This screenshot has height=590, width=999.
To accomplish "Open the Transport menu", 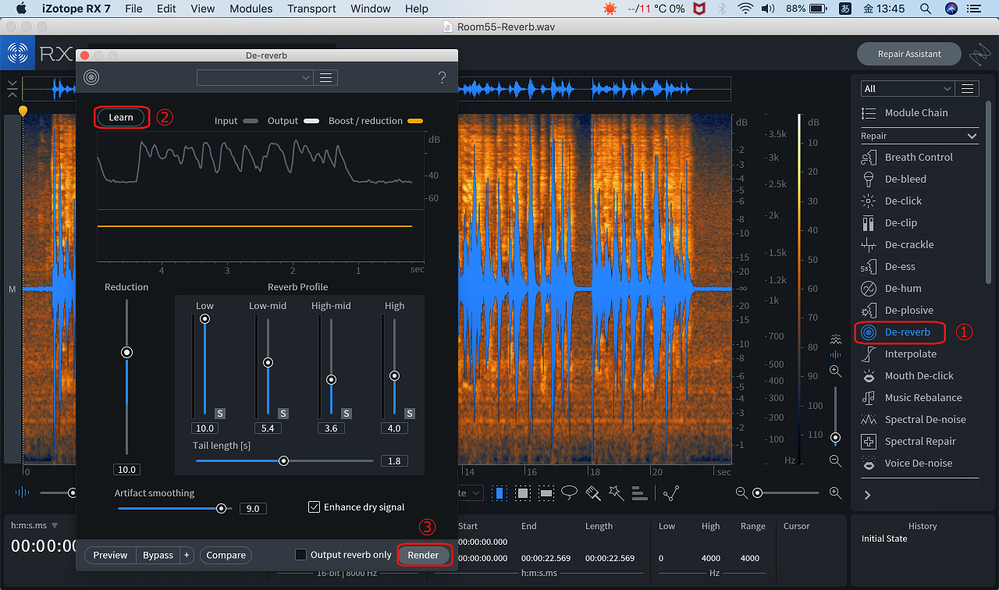I will (312, 9).
